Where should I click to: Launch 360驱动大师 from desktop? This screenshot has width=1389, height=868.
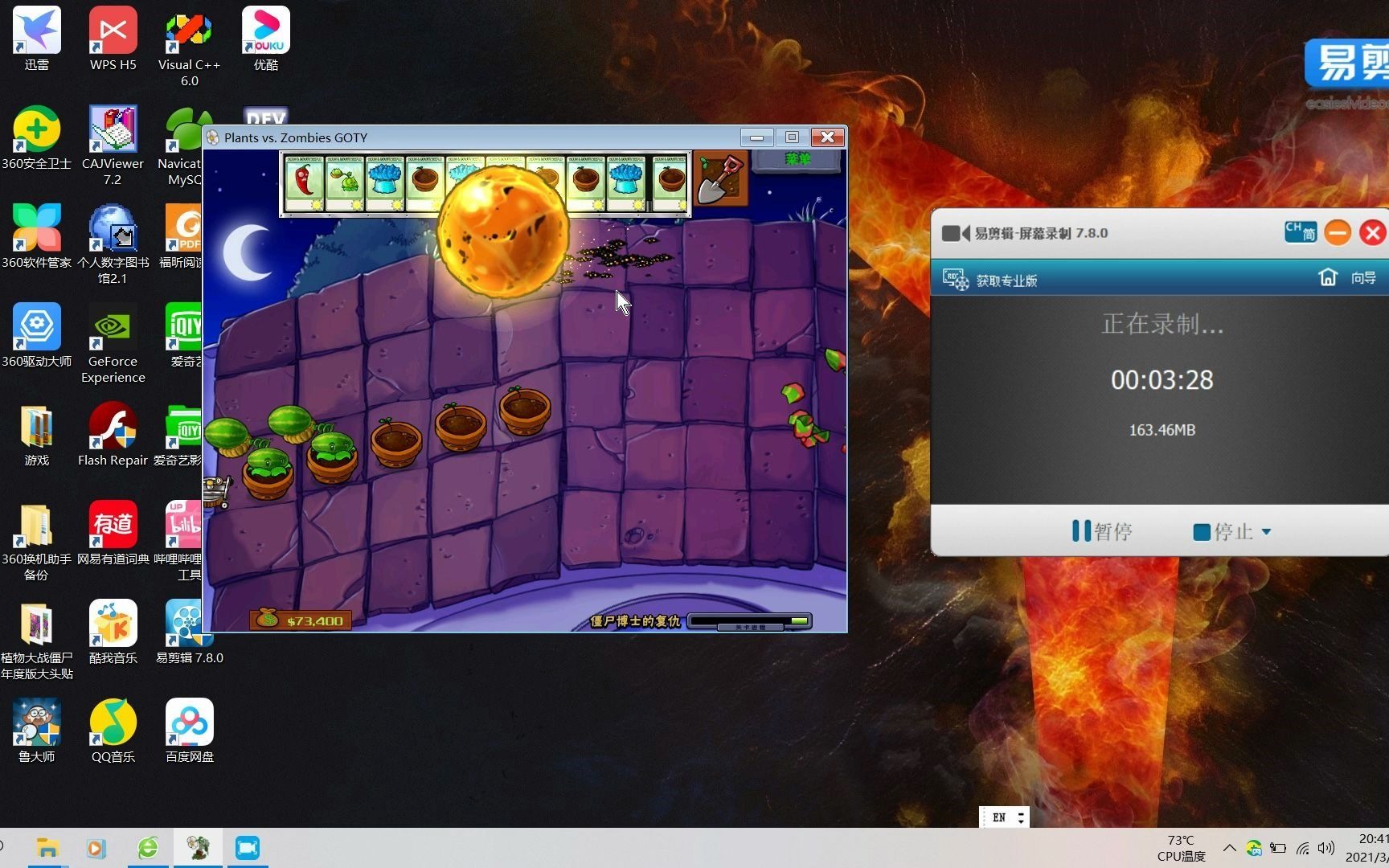37,336
